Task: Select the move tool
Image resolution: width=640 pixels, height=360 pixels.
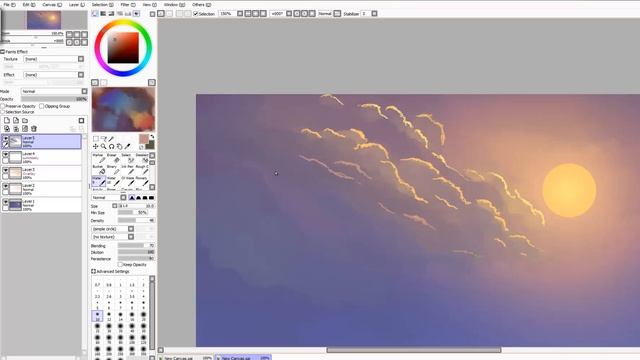Action: pyautogui.click(x=96, y=146)
